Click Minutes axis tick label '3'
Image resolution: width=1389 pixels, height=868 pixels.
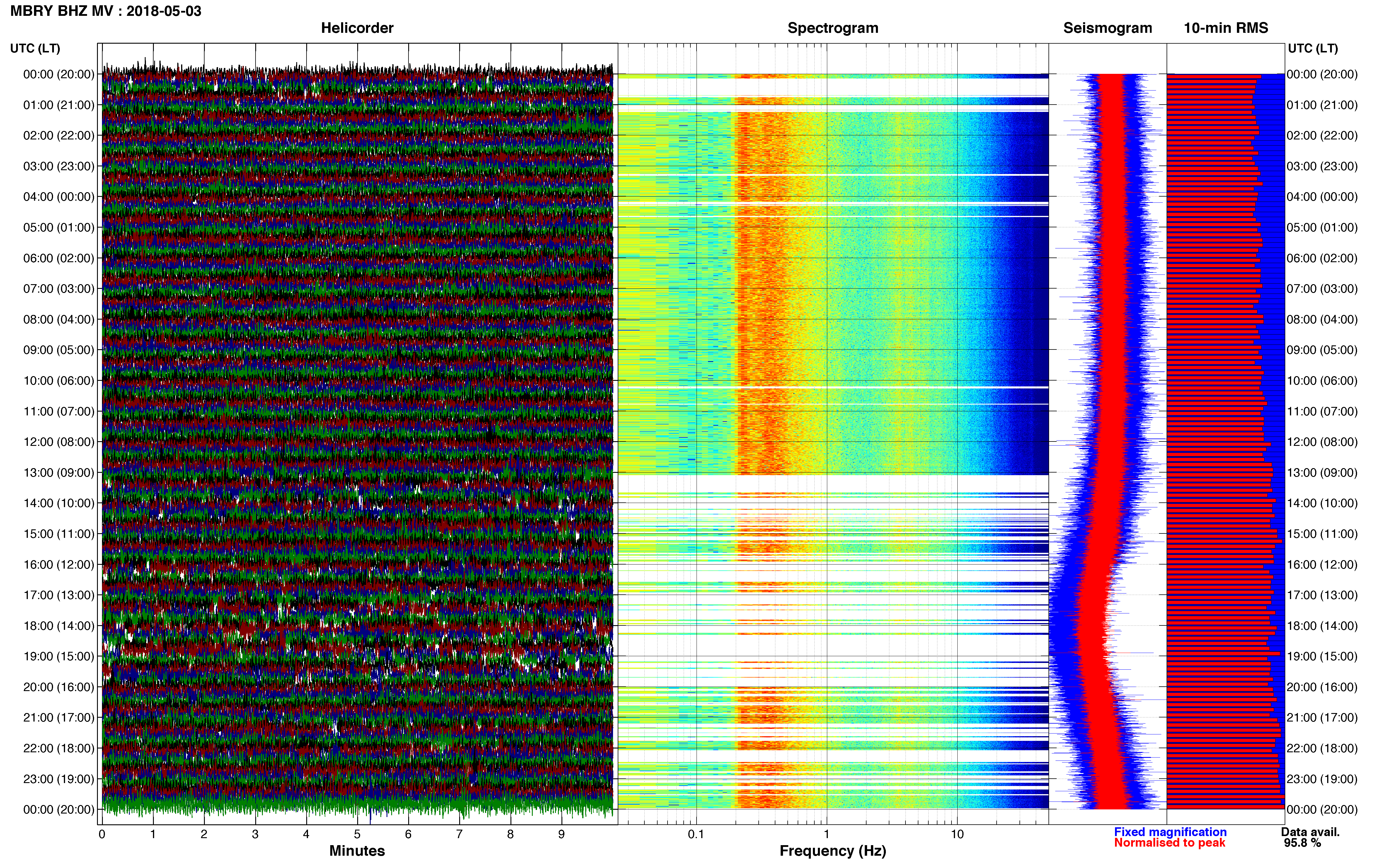(255, 834)
